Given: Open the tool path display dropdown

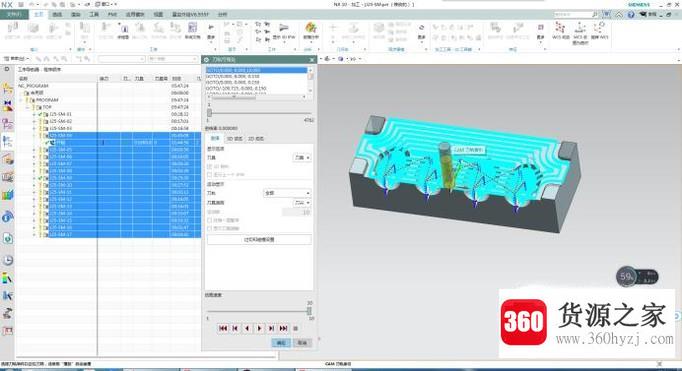Looking at the screenshot, I should pyautogui.click(x=287, y=193).
